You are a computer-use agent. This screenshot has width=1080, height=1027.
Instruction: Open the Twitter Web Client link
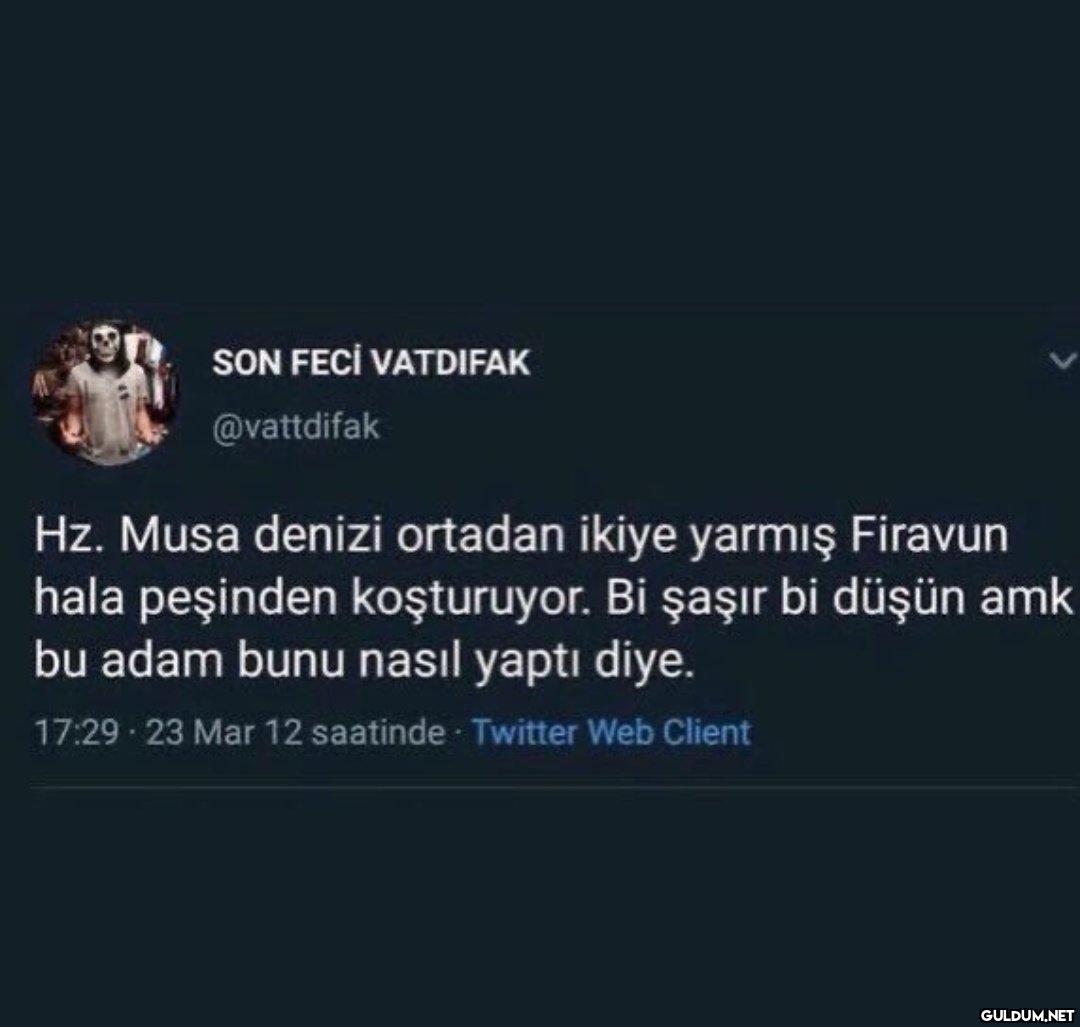pos(611,732)
